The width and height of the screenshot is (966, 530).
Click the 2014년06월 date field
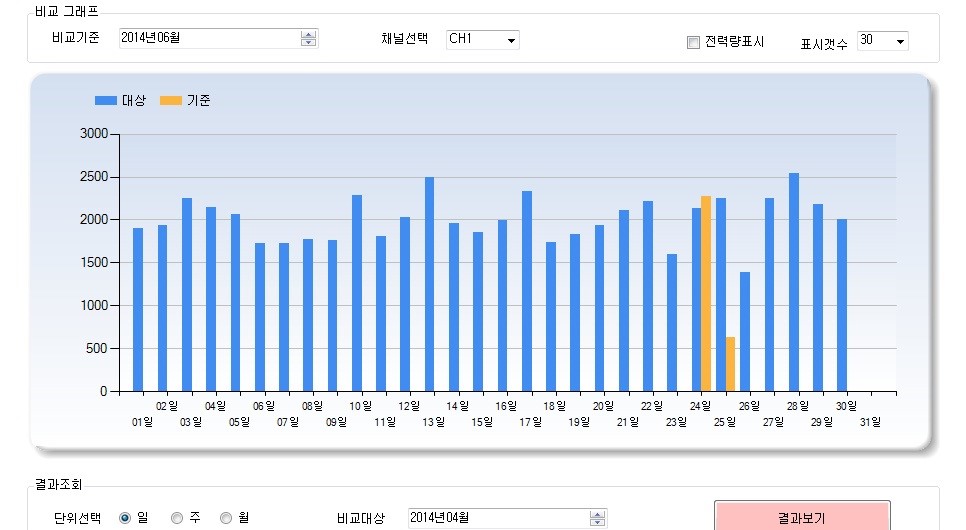click(x=218, y=38)
